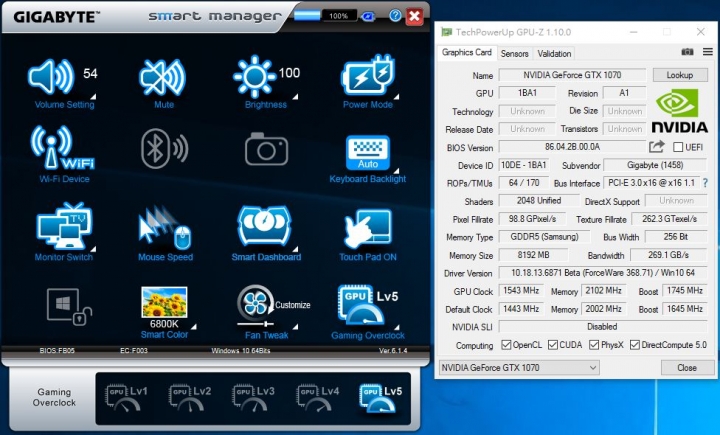Toggle the Windows key lock icon
Image resolution: width=720 pixels, height=435 pixels.
click(69, 307)
